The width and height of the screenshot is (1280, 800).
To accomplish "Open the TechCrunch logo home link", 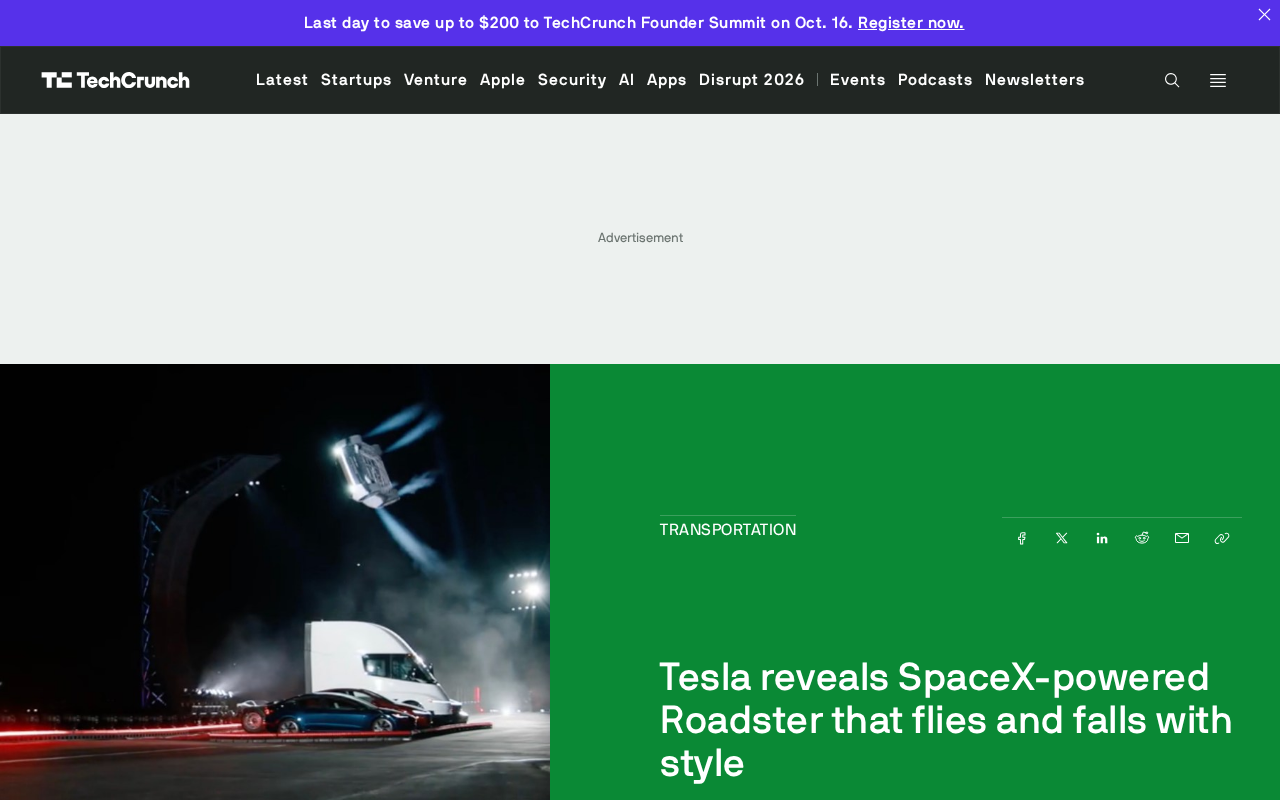I will [x=115, y=80].
